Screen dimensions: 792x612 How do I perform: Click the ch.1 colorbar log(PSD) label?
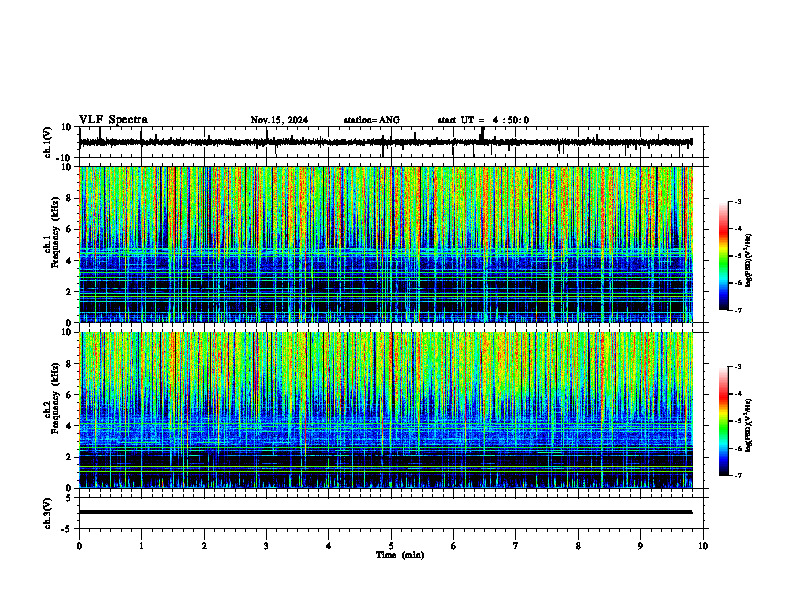pos(749,260)
